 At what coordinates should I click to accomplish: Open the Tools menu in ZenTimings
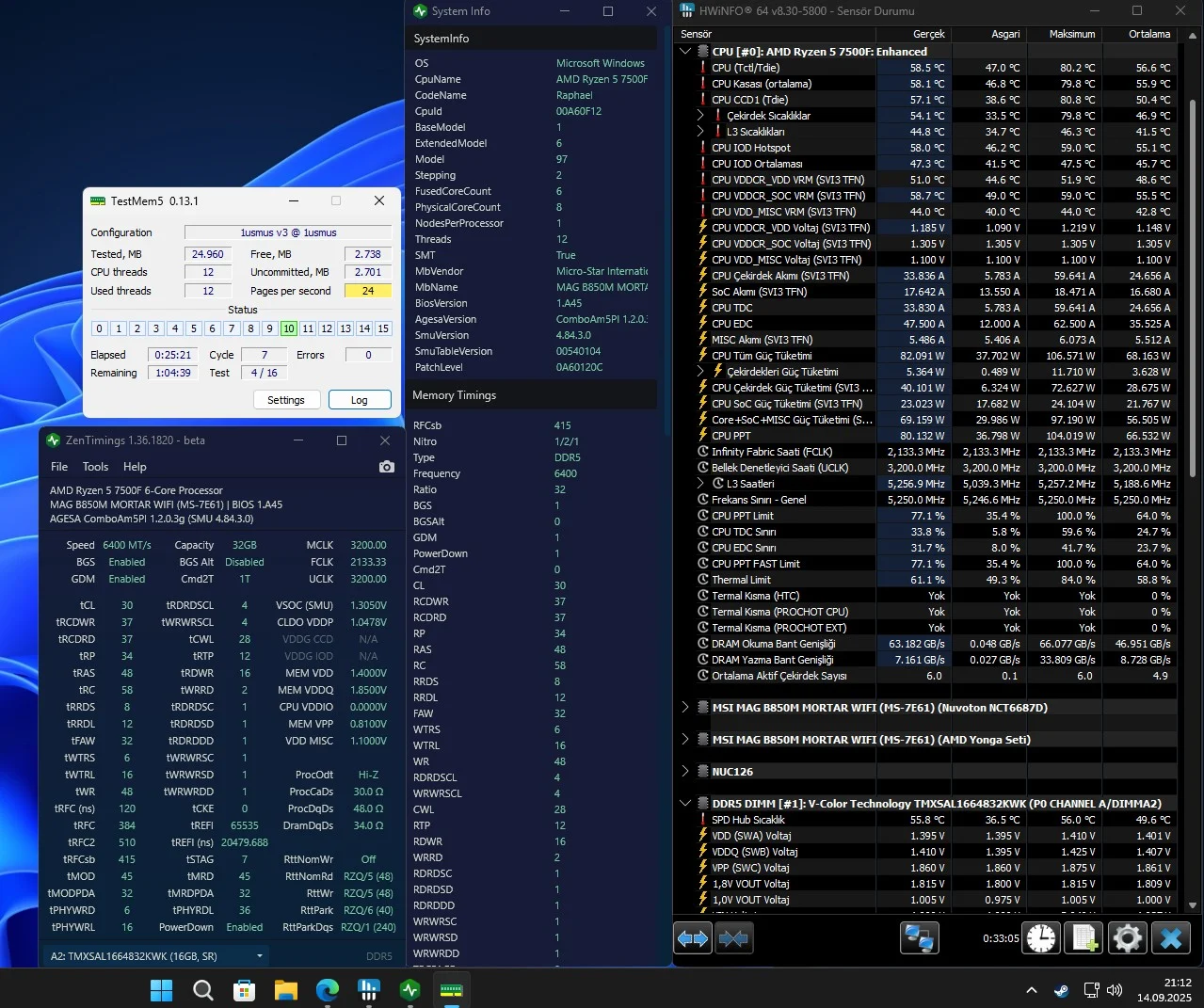(95, 467)
